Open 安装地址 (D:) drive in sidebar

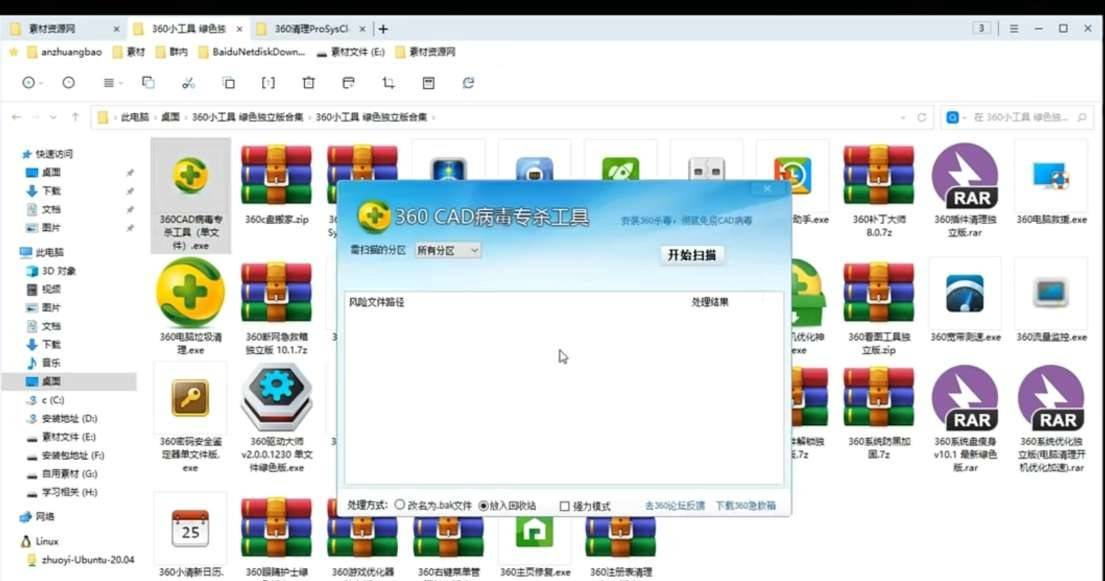click(x=62, y=418)
